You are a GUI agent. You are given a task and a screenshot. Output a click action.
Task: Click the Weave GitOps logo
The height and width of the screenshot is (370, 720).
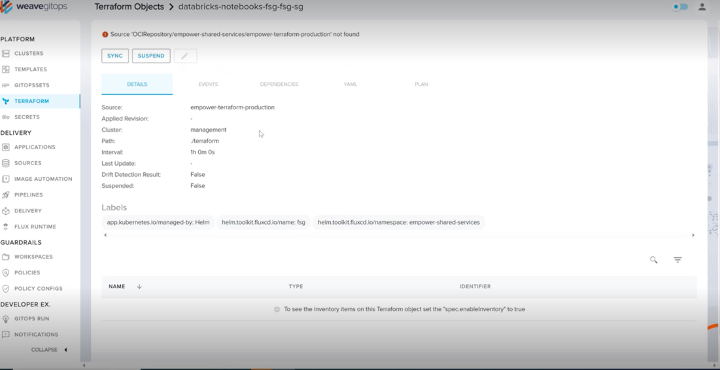[34, 7]
